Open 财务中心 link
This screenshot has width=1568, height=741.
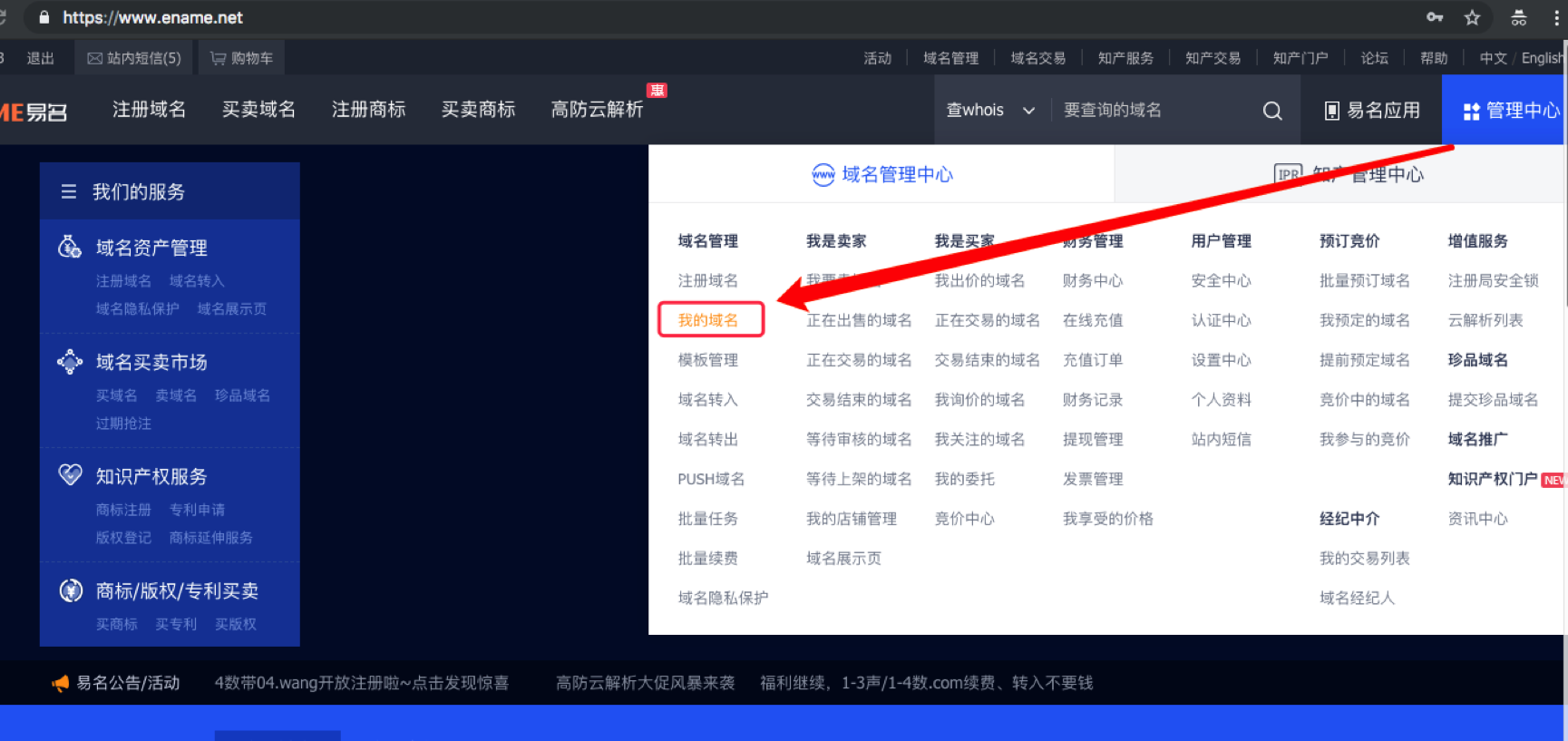click(x=1092, y=280)
